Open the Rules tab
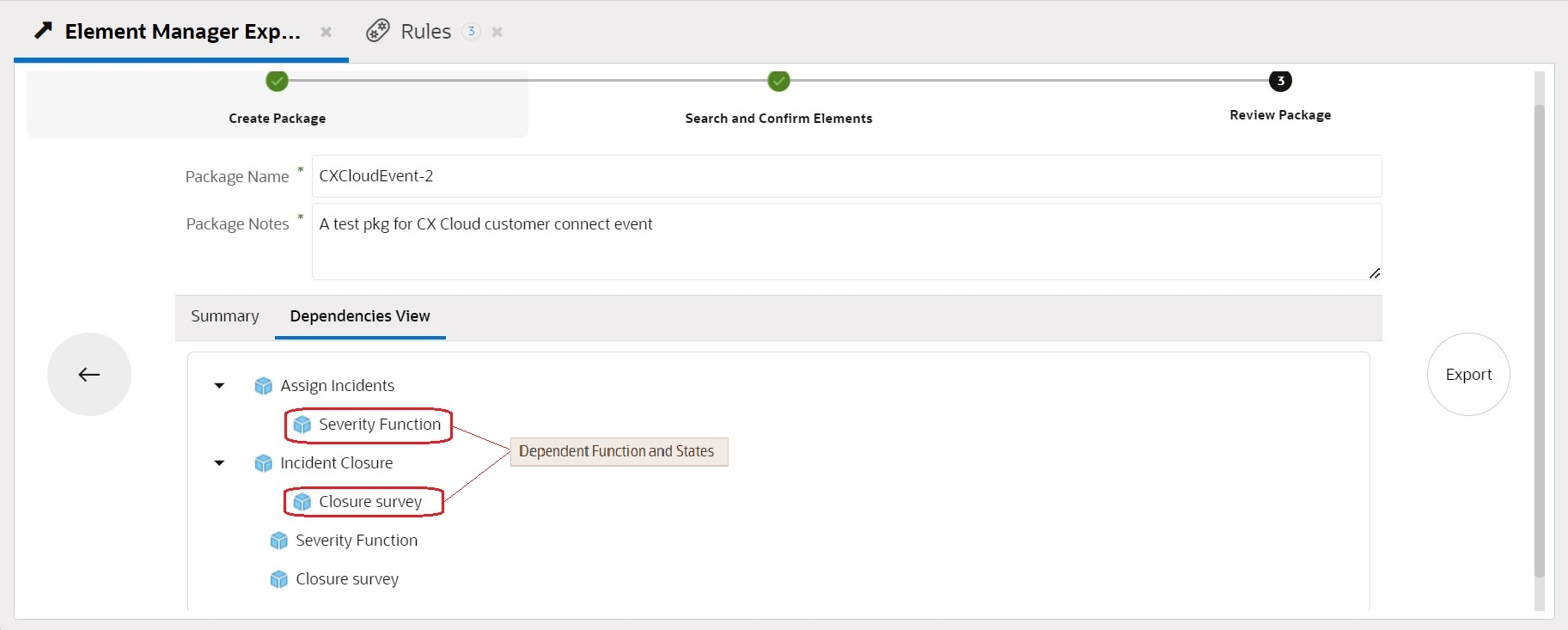 pyautogui.click(x=425, y=32)
